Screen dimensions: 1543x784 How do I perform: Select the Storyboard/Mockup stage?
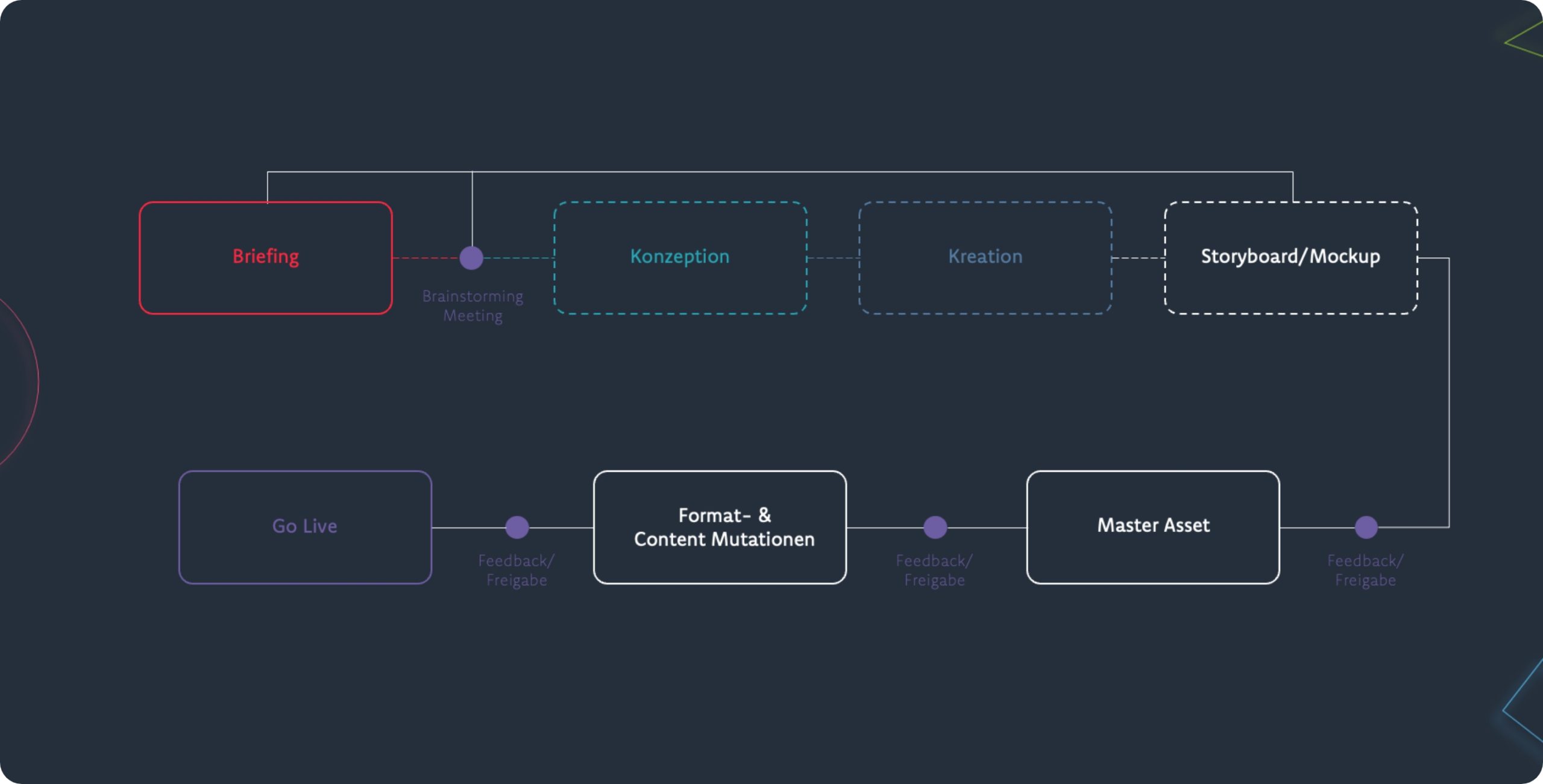tap(1290, 256)
